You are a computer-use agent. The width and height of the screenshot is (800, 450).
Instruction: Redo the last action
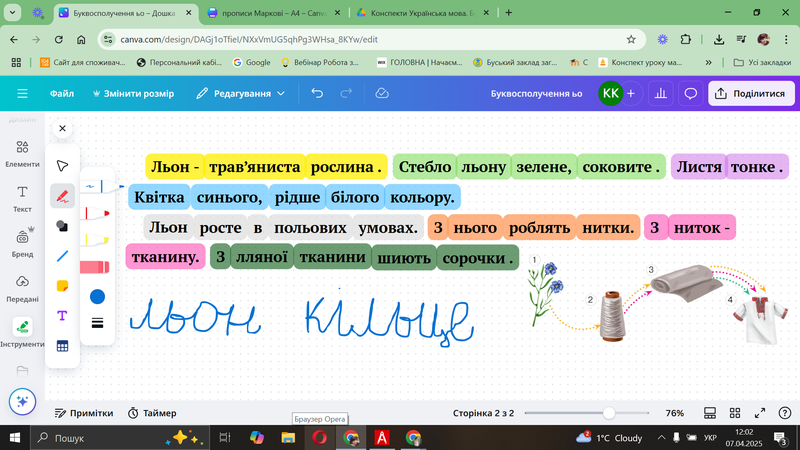(x=346, y=93)
